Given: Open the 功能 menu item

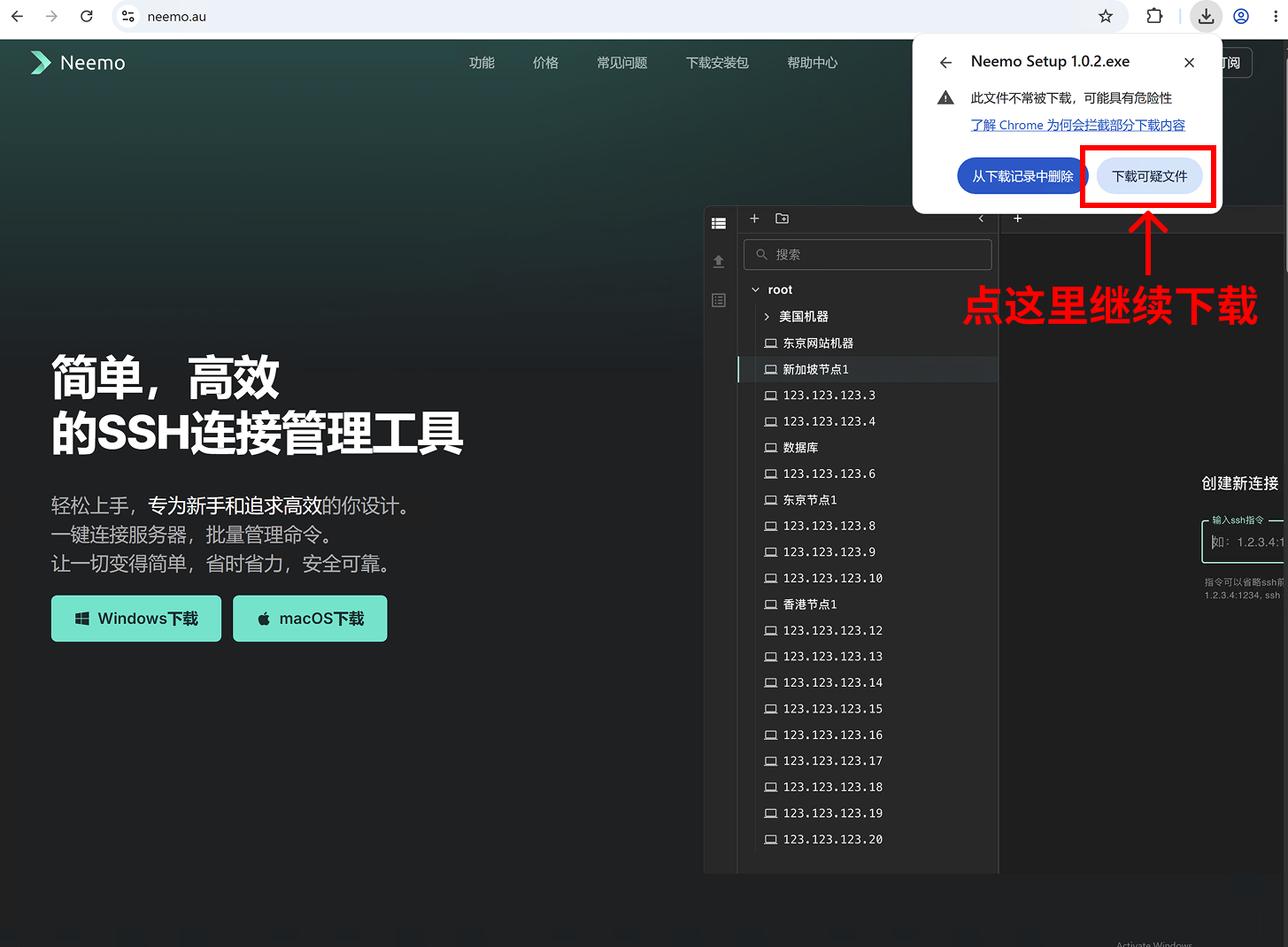Looking at the screenshot, I should point(482,63).
